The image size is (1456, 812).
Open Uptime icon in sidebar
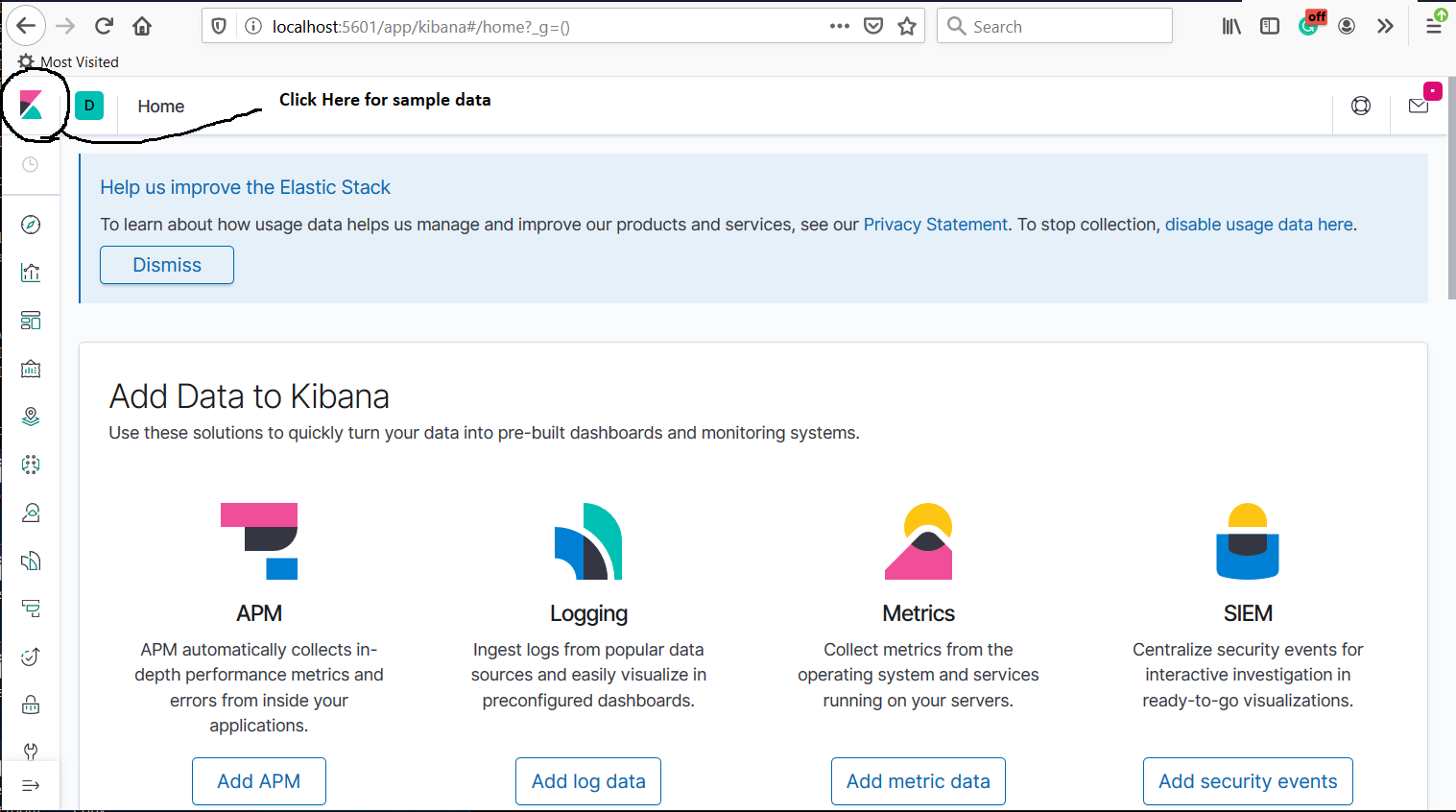pos(31,657)
